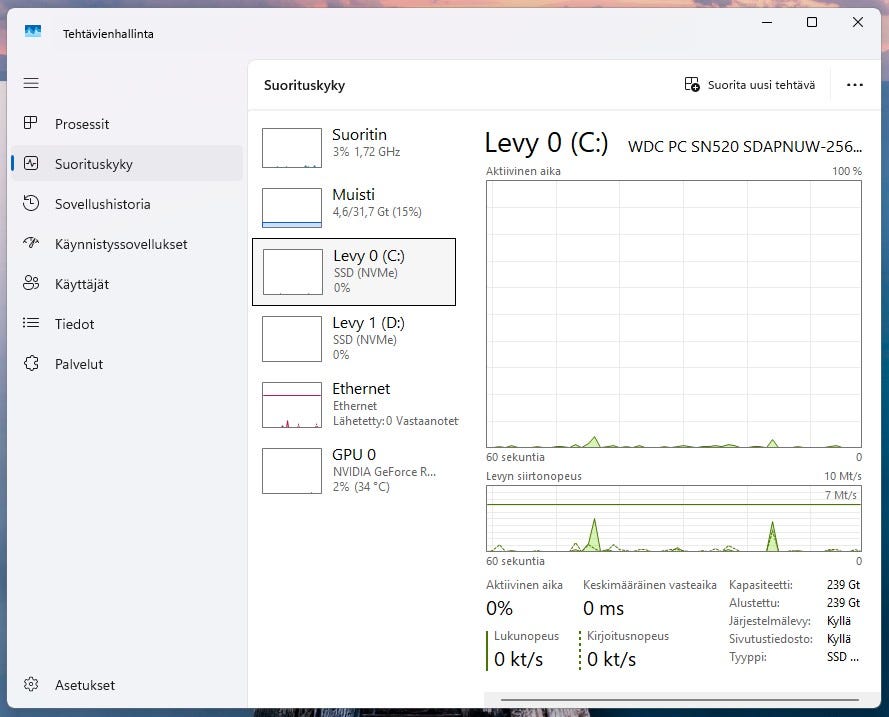This screenshot has height=717, width=889.
Task: Click NVIDIA GeForce R... text
Action: [384, 472]
